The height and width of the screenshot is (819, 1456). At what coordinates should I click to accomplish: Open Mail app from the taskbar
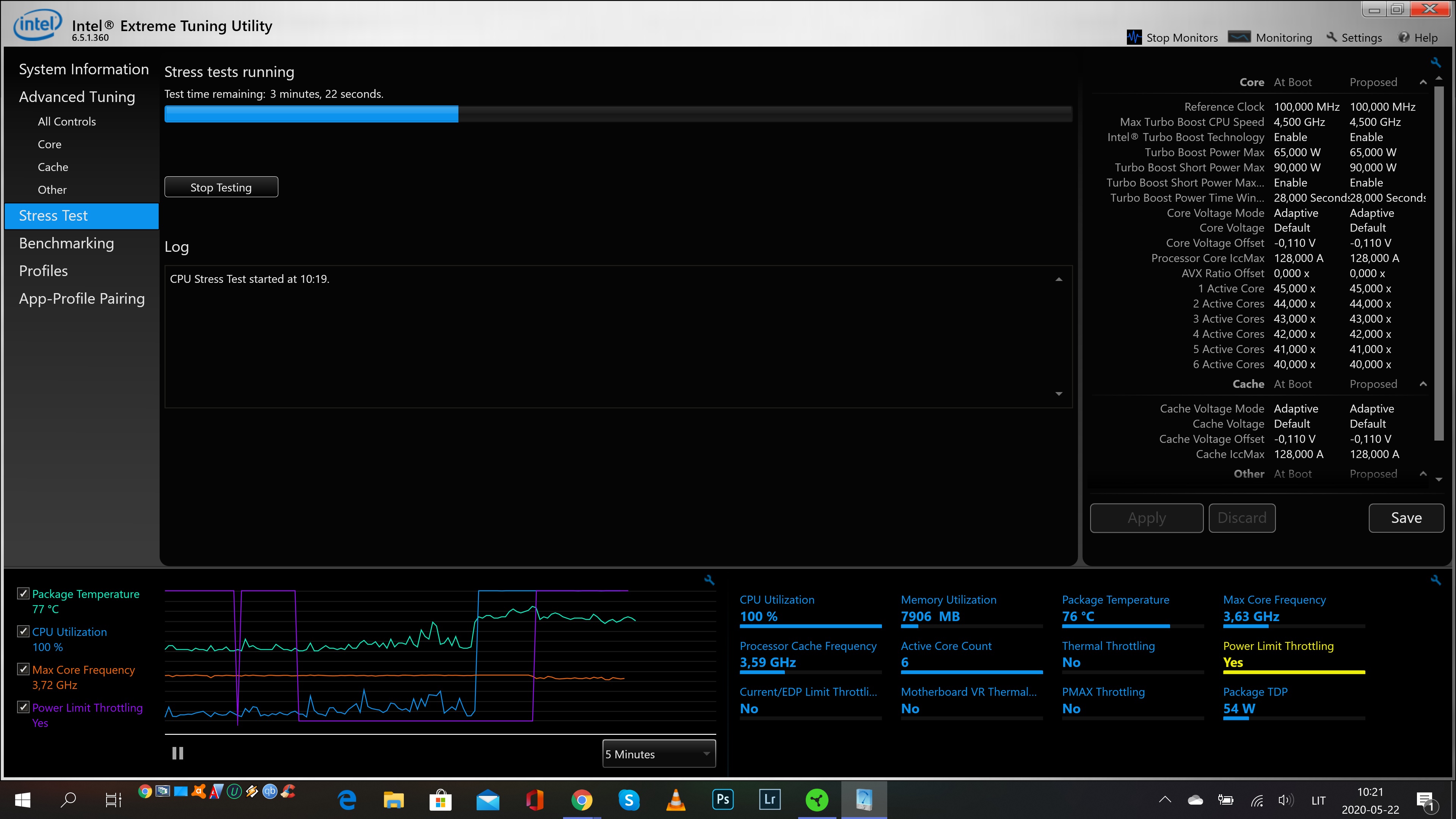(488, 800)
